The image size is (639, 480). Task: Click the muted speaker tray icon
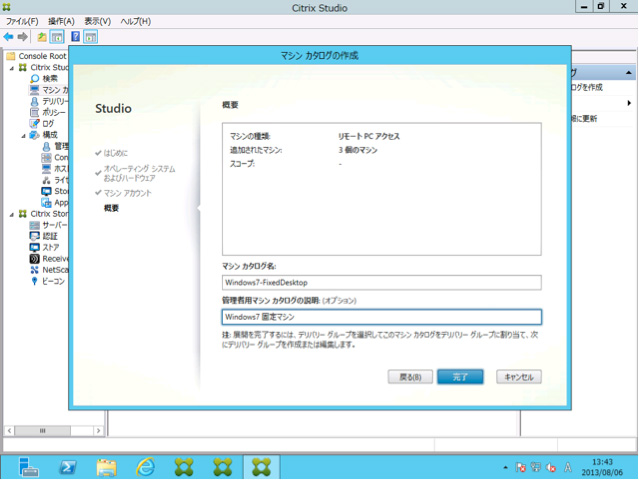click(x=551, y=467)
